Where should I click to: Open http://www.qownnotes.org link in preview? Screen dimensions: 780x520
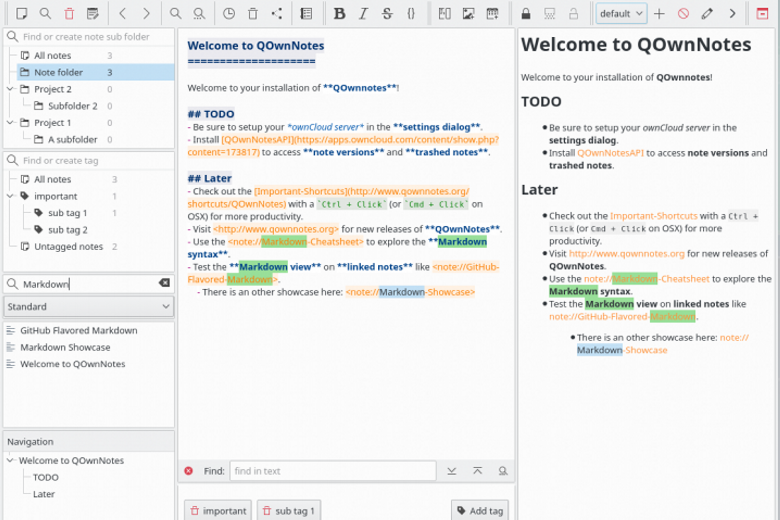pyautogui.click(x=627, y=254)
